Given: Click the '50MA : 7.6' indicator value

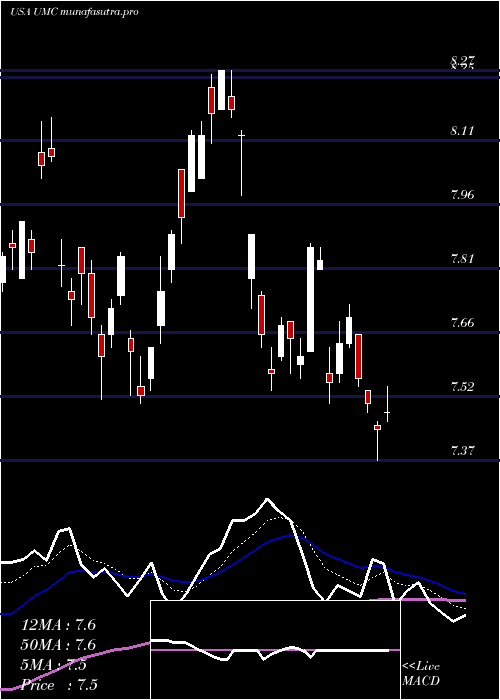Looking at the screenshot, I should click(x=58, y=645).
